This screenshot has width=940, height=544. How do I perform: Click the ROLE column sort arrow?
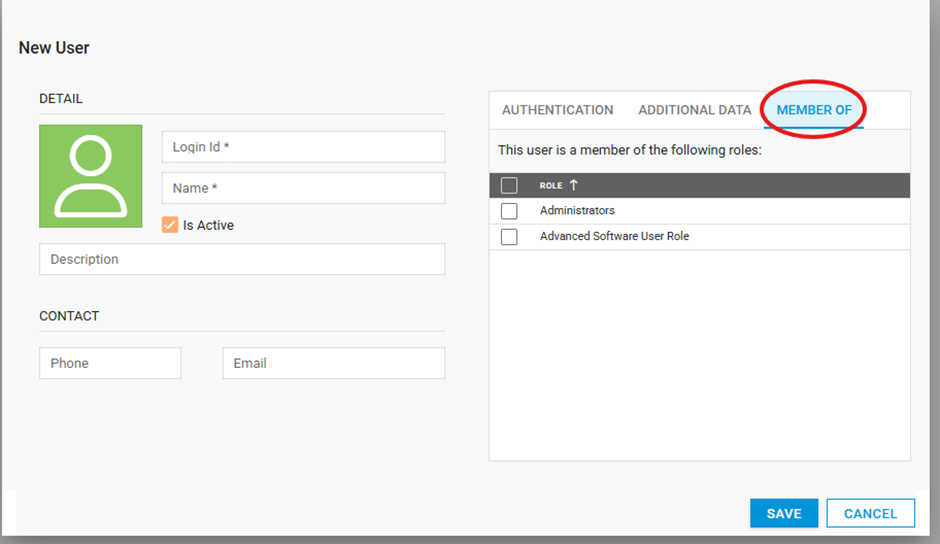pyautogui.click(x=573, y=185)
